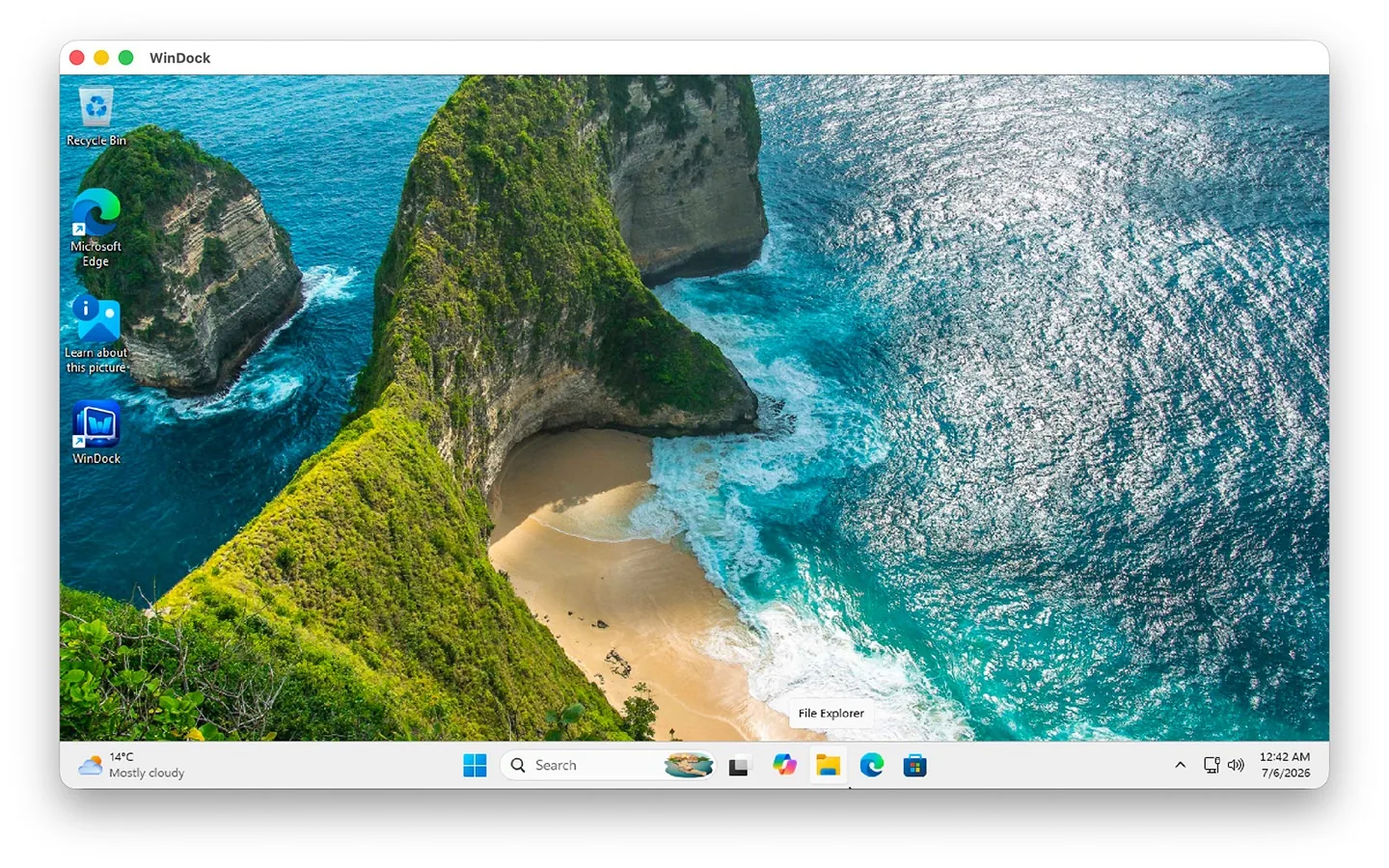Open Microsoft Store from the taskbar
Viewport: 1389px width, 868px height.
coord(914,766)
